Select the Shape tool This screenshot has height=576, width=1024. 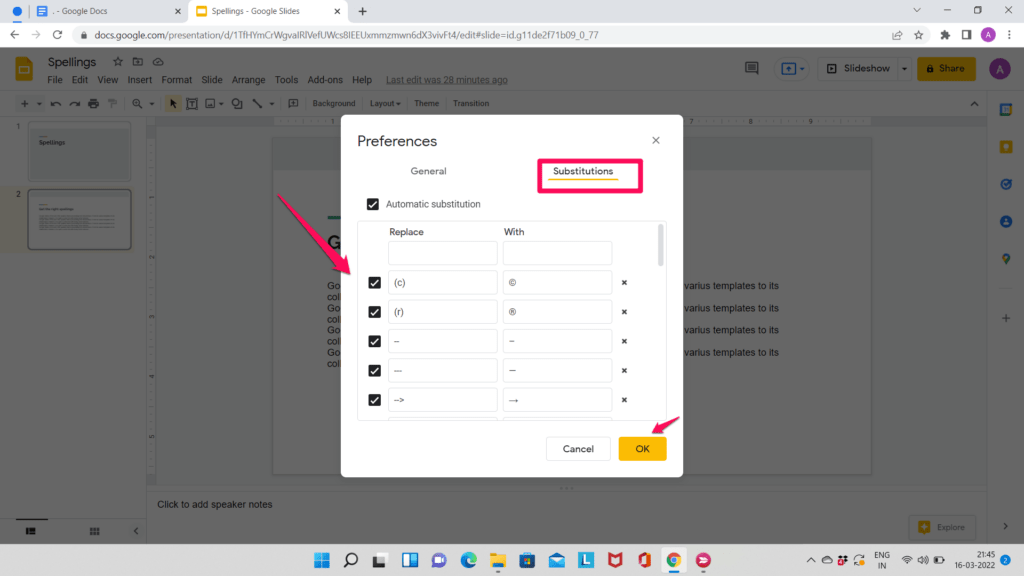click(x=236, y=103)
